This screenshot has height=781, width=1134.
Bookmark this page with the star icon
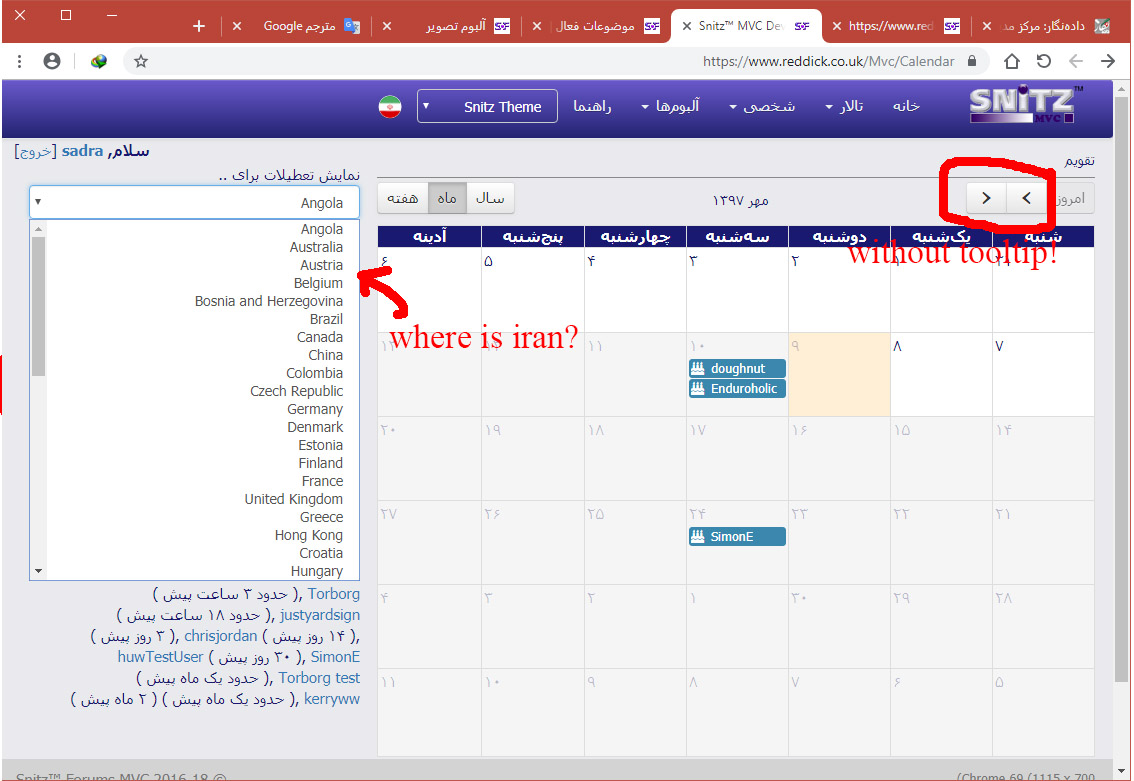coord(141,61)
